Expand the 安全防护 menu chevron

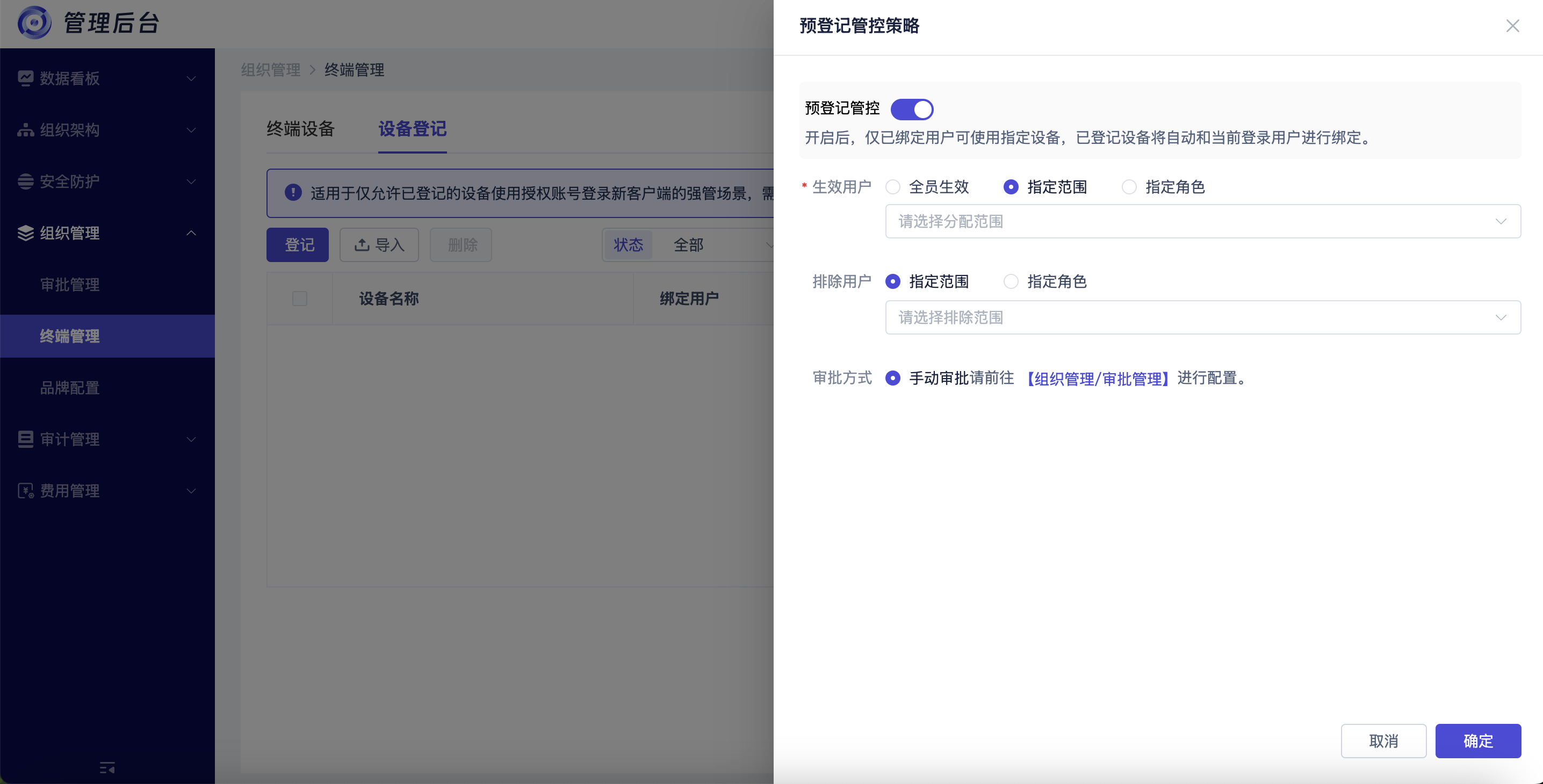191,182
